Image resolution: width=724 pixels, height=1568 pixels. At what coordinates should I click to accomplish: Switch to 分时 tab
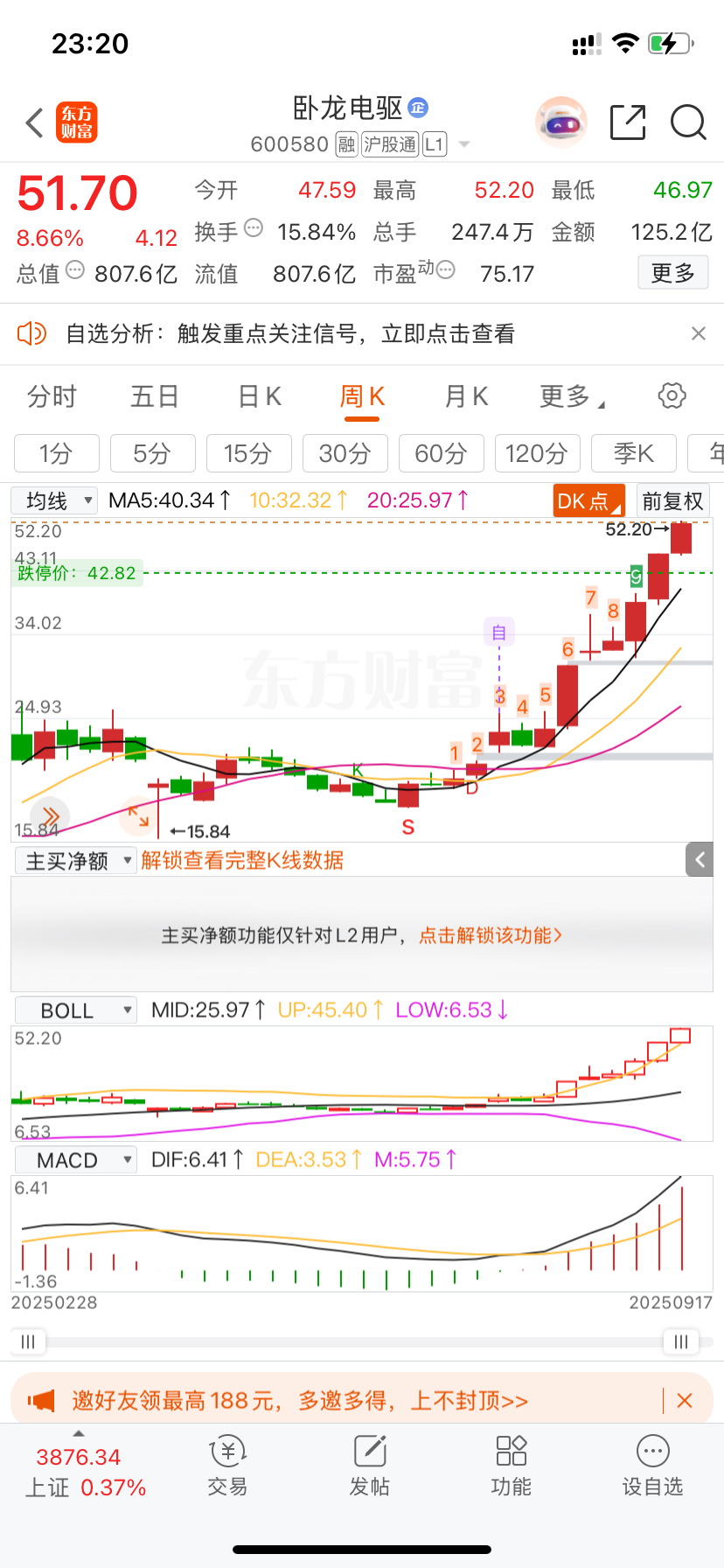[x=52, y=396]
